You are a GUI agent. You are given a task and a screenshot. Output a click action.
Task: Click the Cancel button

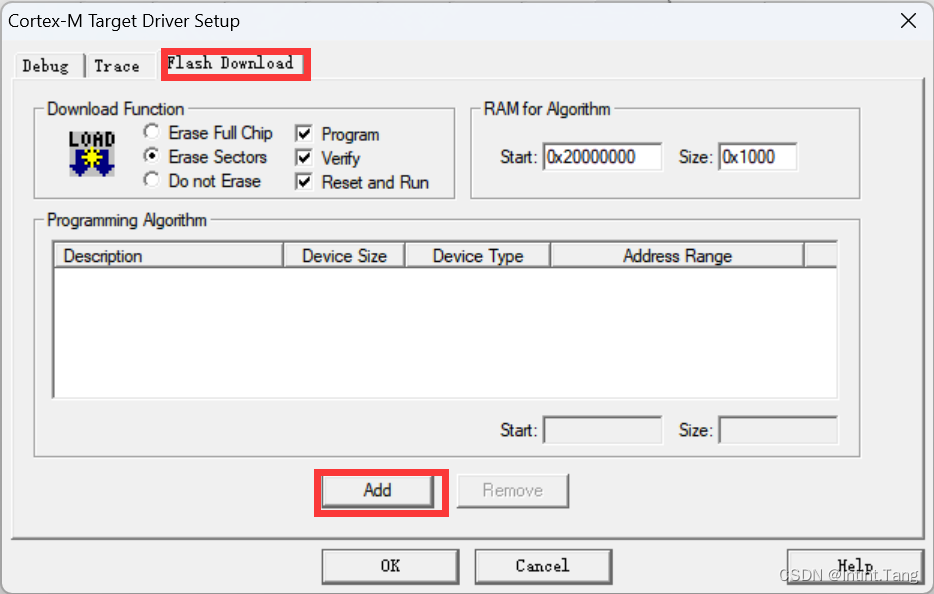pos(543,565)
